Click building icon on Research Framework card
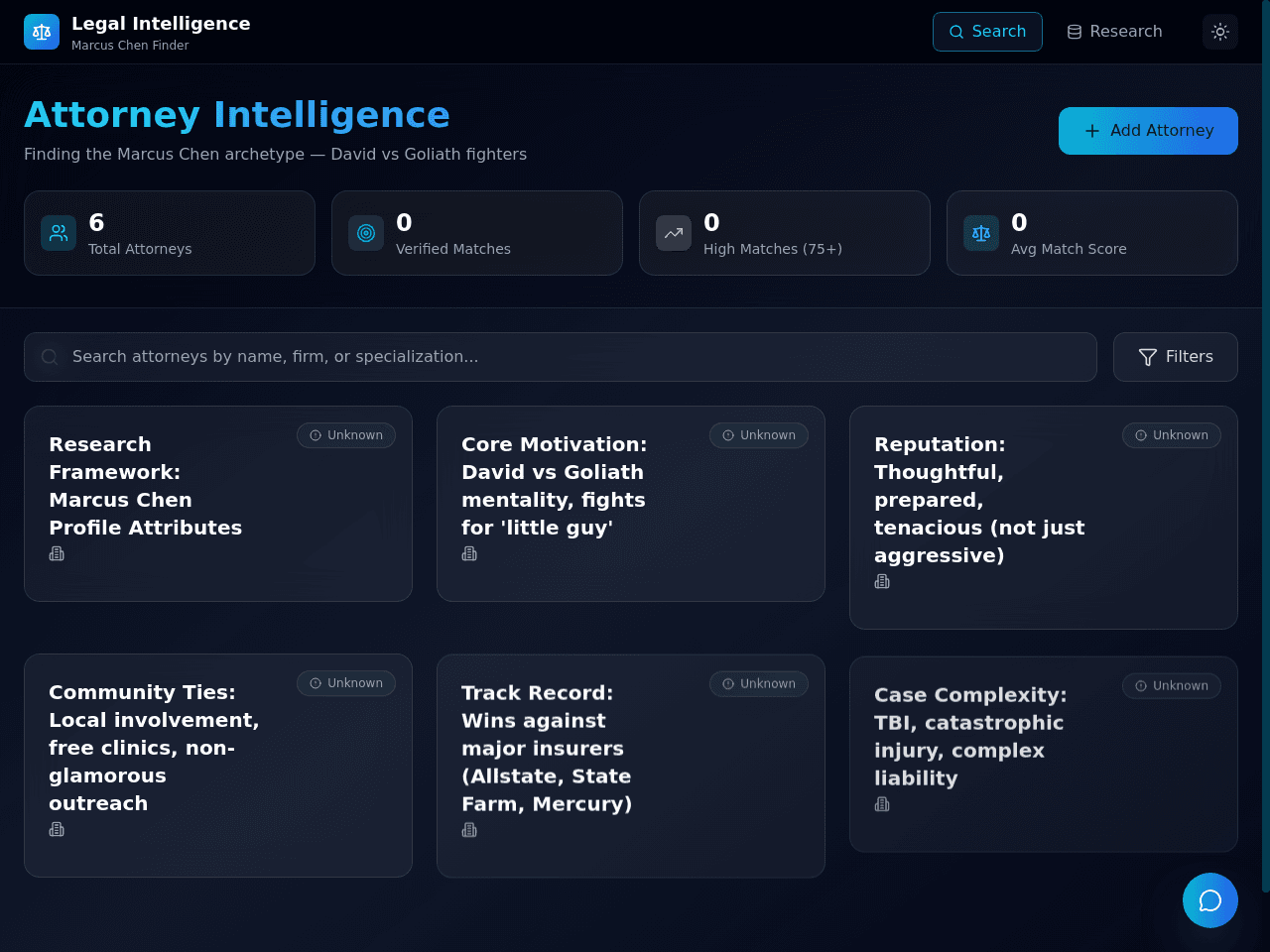The image size is (1270, 952). [57, 553]
